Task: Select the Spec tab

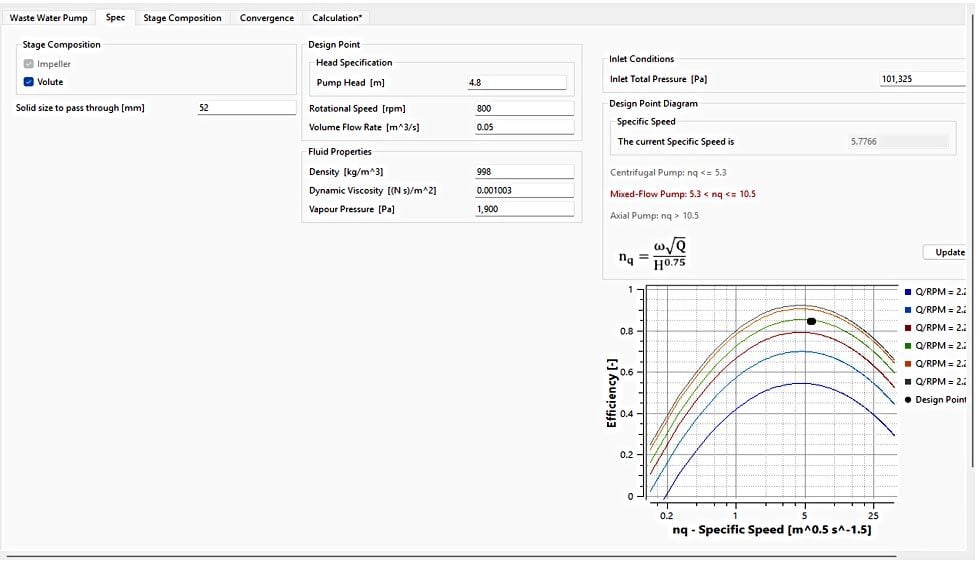Action: pyautogui.click(x=116, y=17)
